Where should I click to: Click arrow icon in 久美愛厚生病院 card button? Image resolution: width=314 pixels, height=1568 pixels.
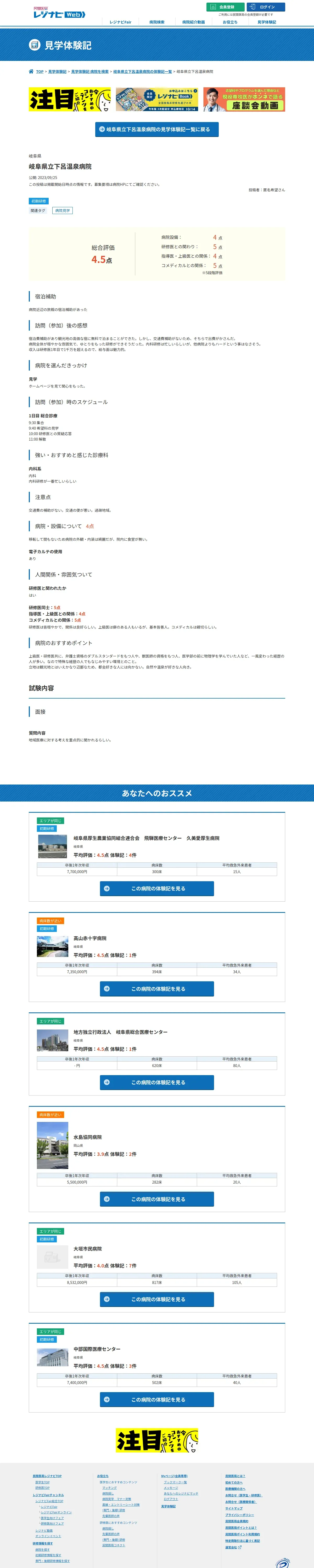[107, 889]
